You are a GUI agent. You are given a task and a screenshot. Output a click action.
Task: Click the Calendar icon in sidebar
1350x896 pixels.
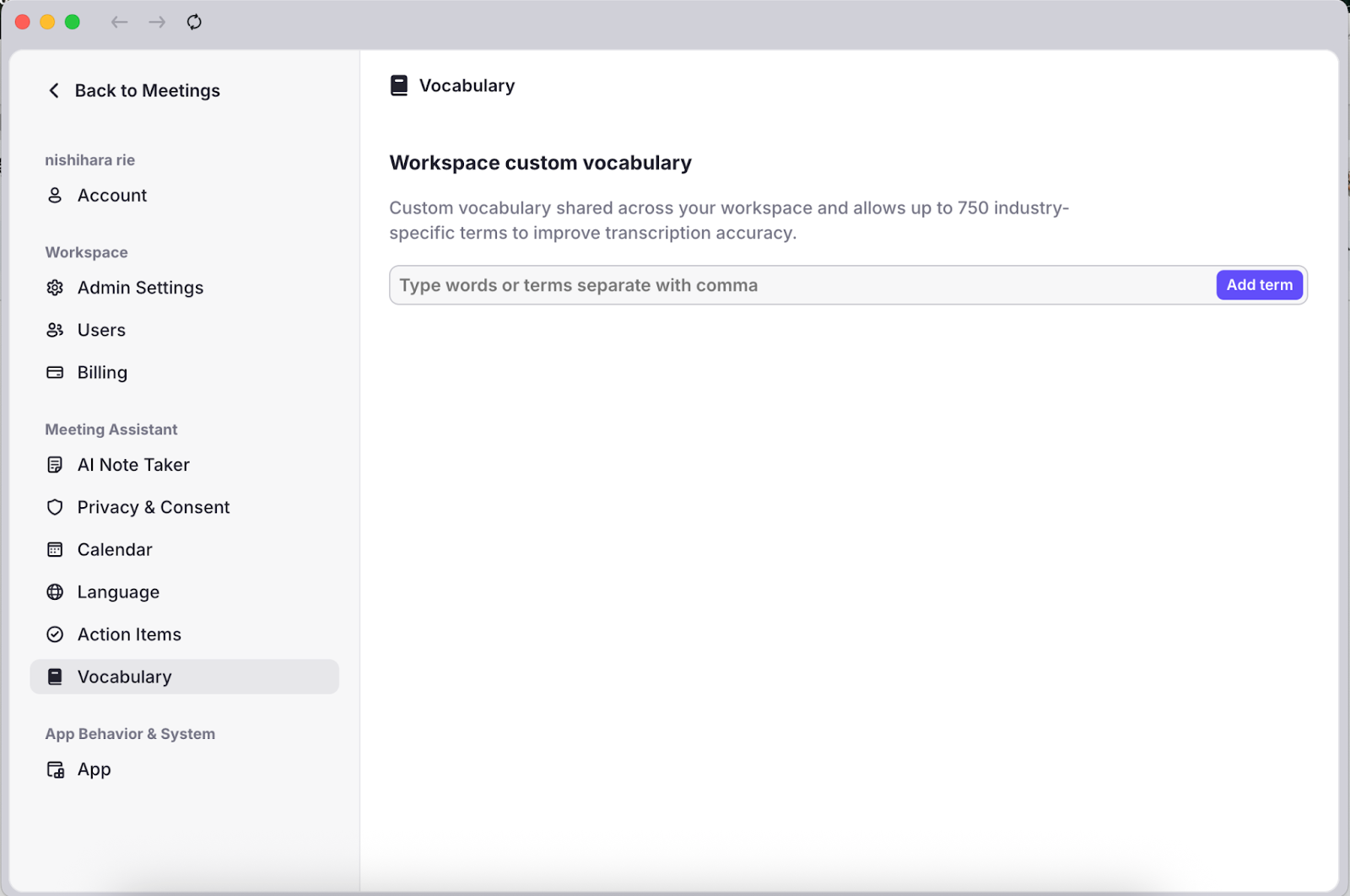(x=55, y=549)
